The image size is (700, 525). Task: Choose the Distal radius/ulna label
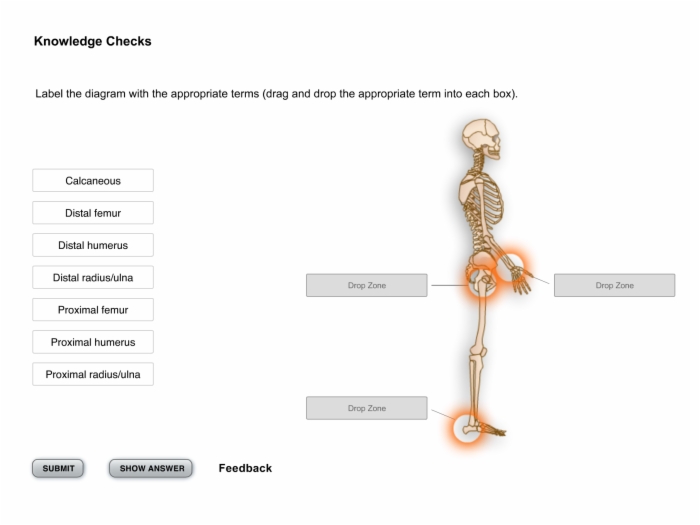click(93, 277)
